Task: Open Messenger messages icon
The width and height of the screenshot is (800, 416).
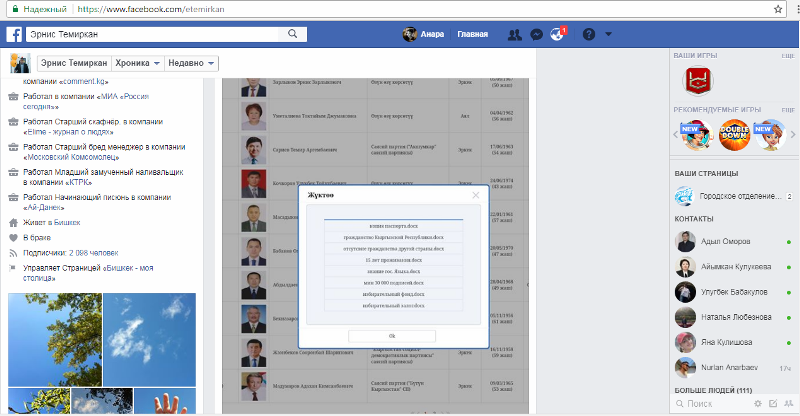Action: pos(537,34)
